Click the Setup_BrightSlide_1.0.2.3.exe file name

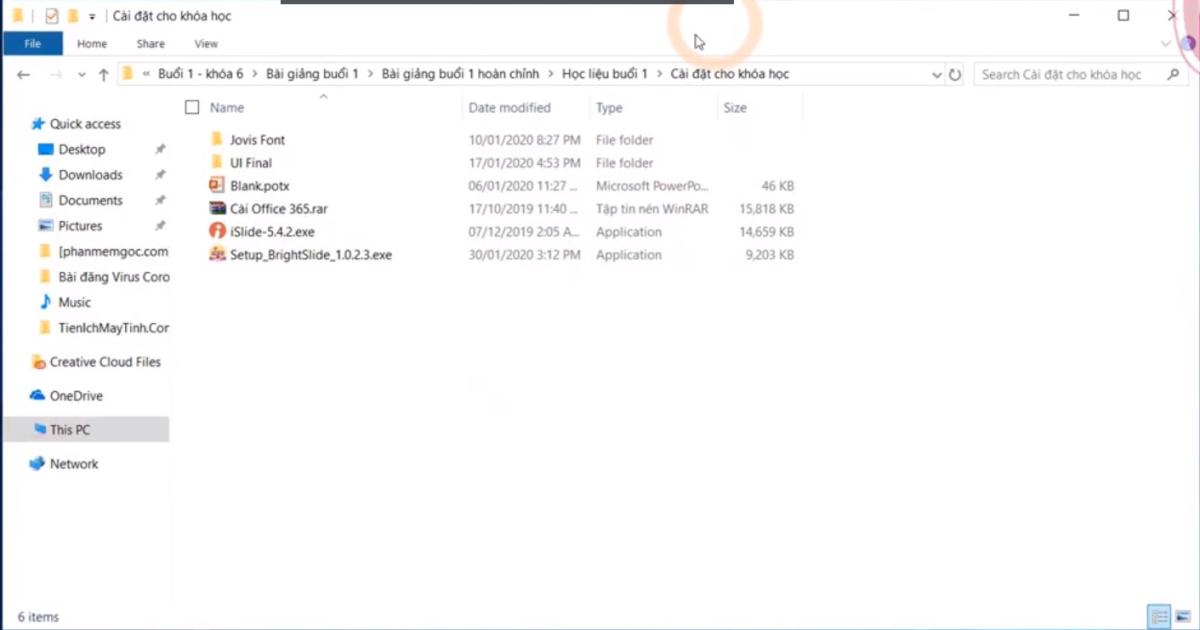[311, 255]
